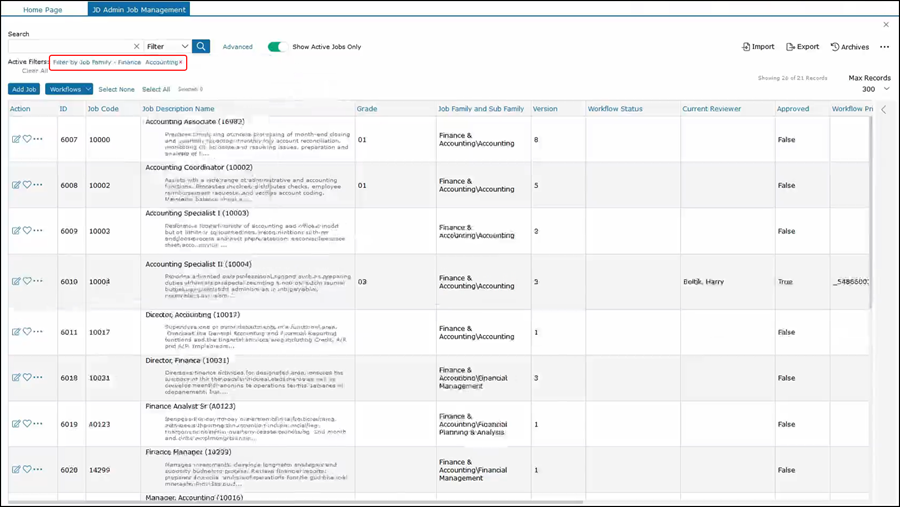
Task: Click the Select All link
Action: click(156, 89)
